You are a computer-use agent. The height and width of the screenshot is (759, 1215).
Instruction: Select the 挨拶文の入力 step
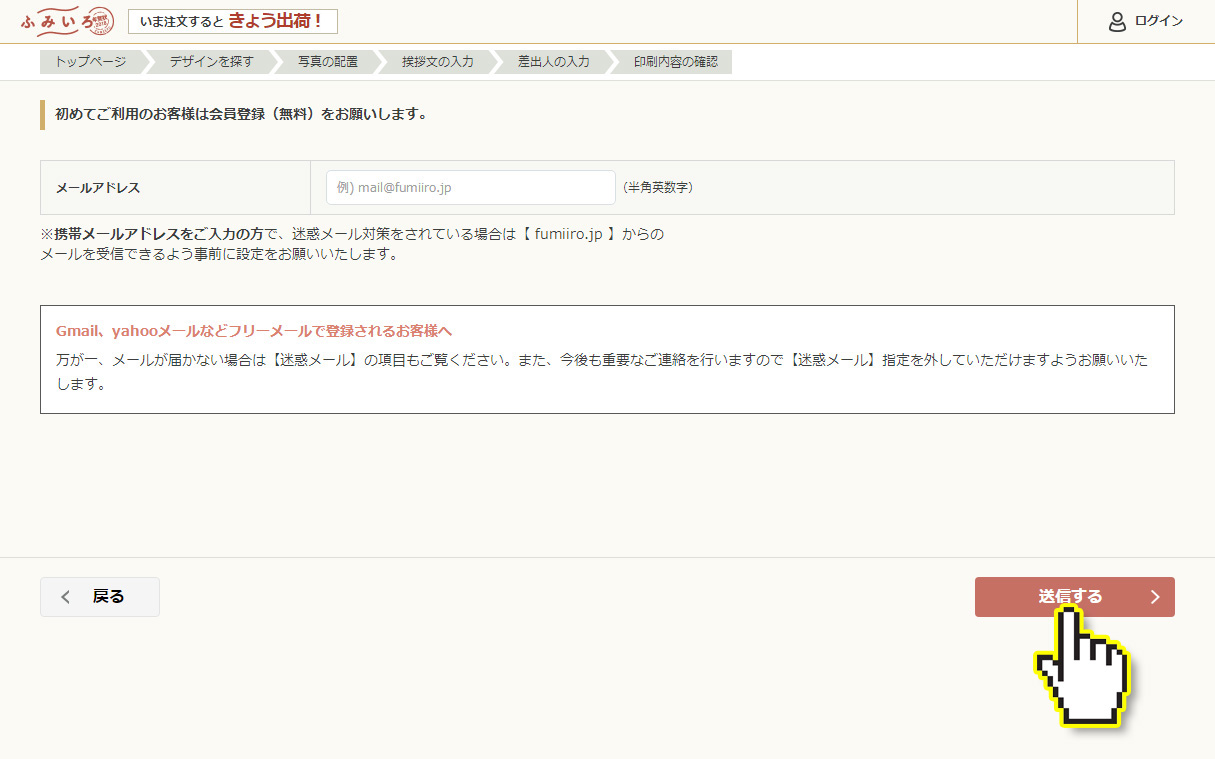click(438, 62)
